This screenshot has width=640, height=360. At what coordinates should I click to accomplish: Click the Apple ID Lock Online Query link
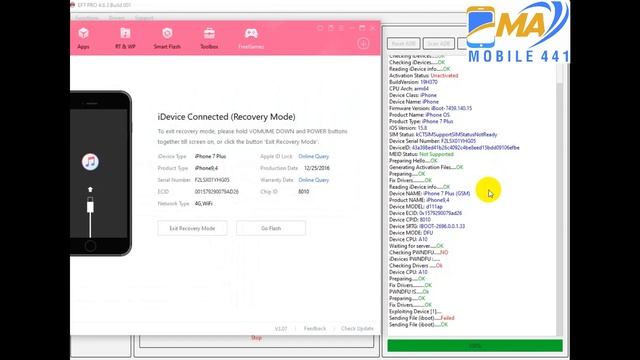[313, 156]
